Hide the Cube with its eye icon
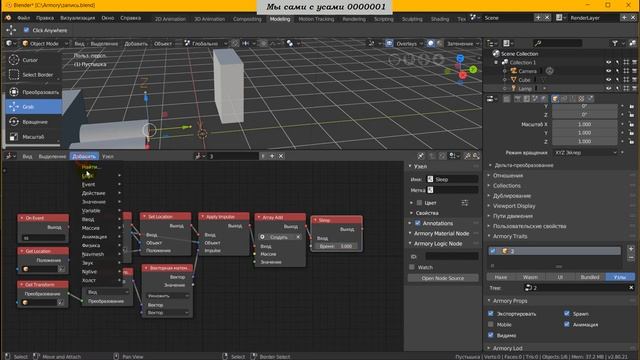The width and height of the screenshot is (640, 360). tap(609, 80)
